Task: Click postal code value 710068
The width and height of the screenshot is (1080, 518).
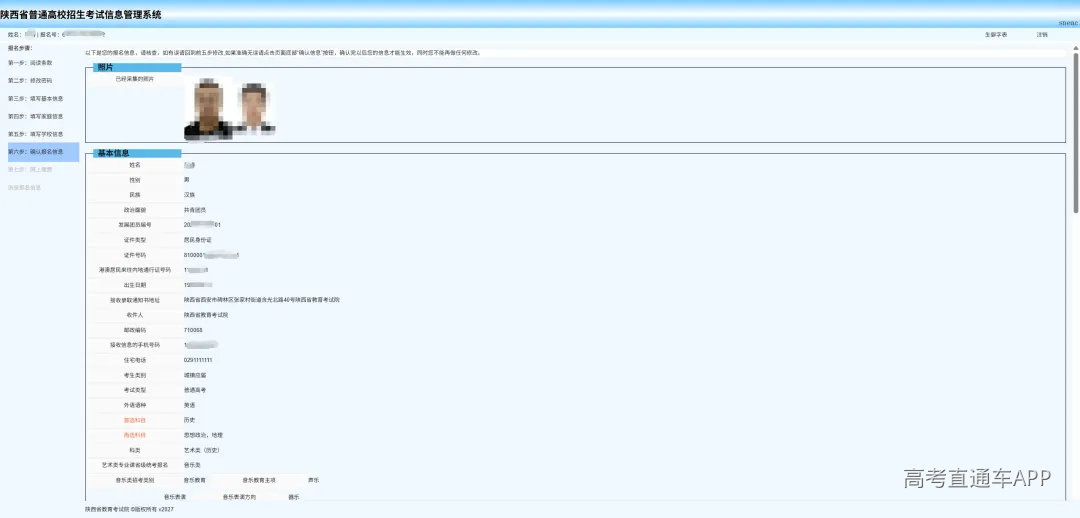Action: pyautogui.click(x=193, y=330)
